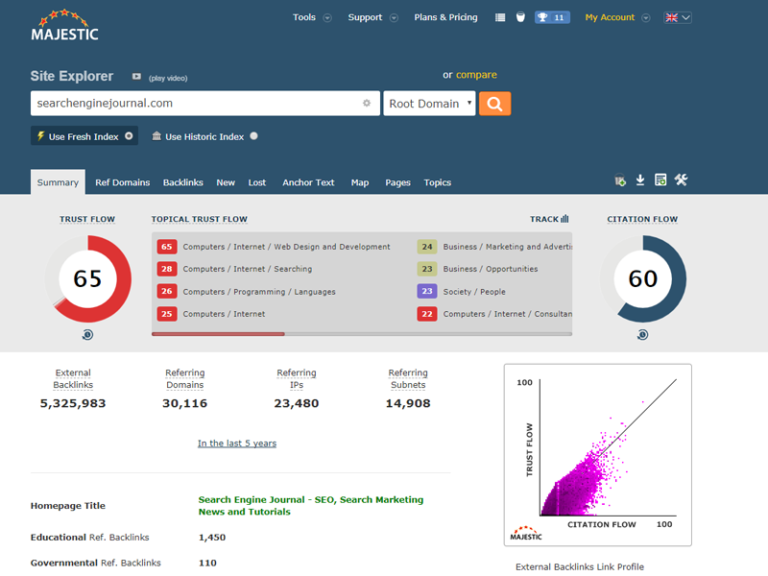This screenshot has width=768, height=576.
Task: Open Search Engine Journal homepage title link
Action: pos(311,505)
